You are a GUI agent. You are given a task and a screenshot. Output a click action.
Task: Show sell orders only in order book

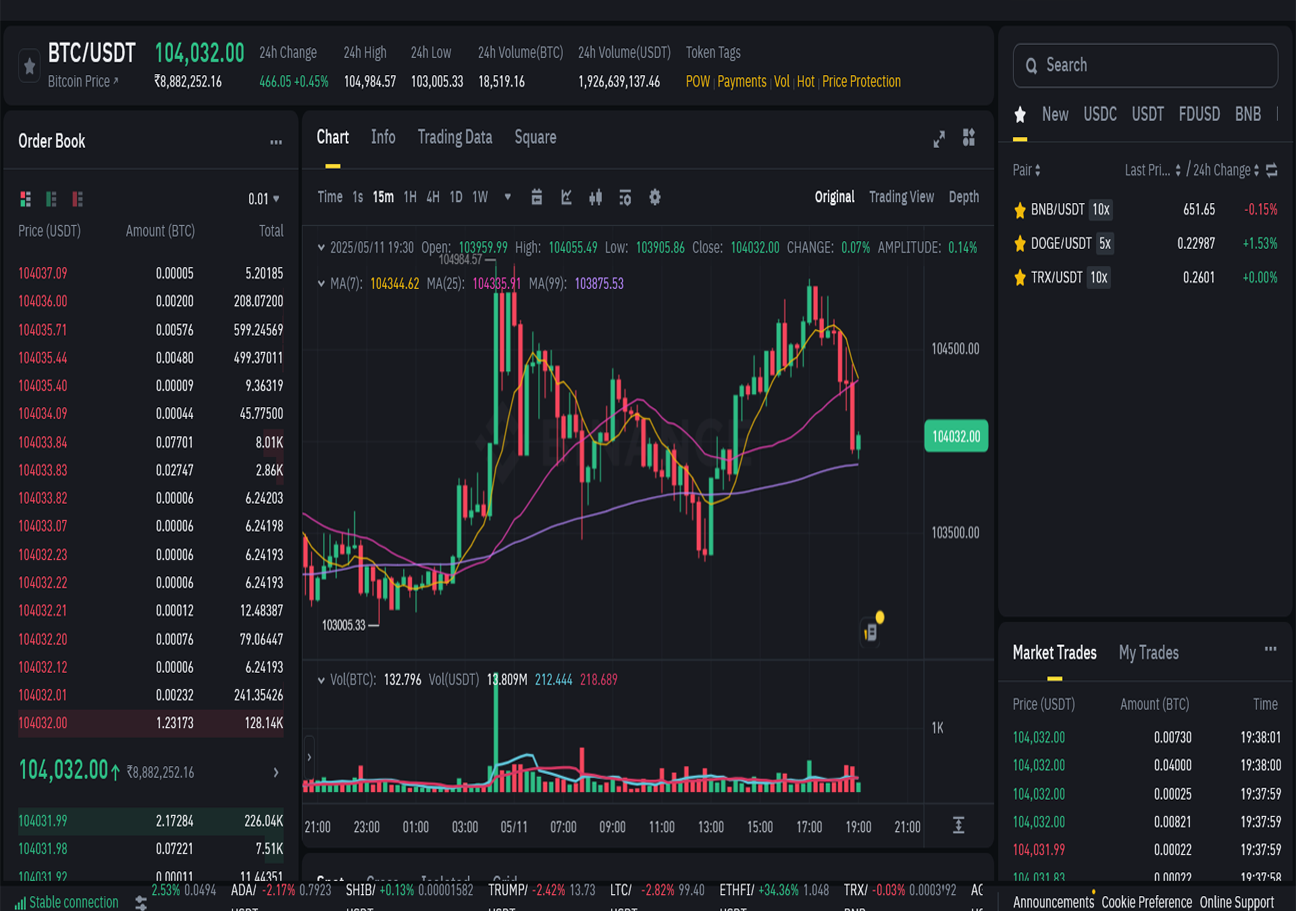[x=77, y=199]
